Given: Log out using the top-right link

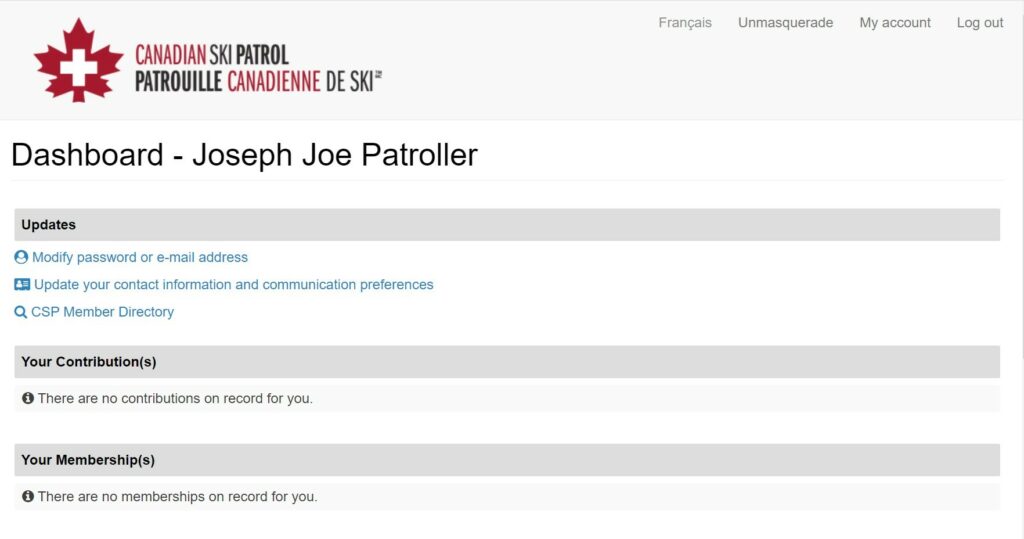Looking at the screenshot, I should tap(980, 23).
